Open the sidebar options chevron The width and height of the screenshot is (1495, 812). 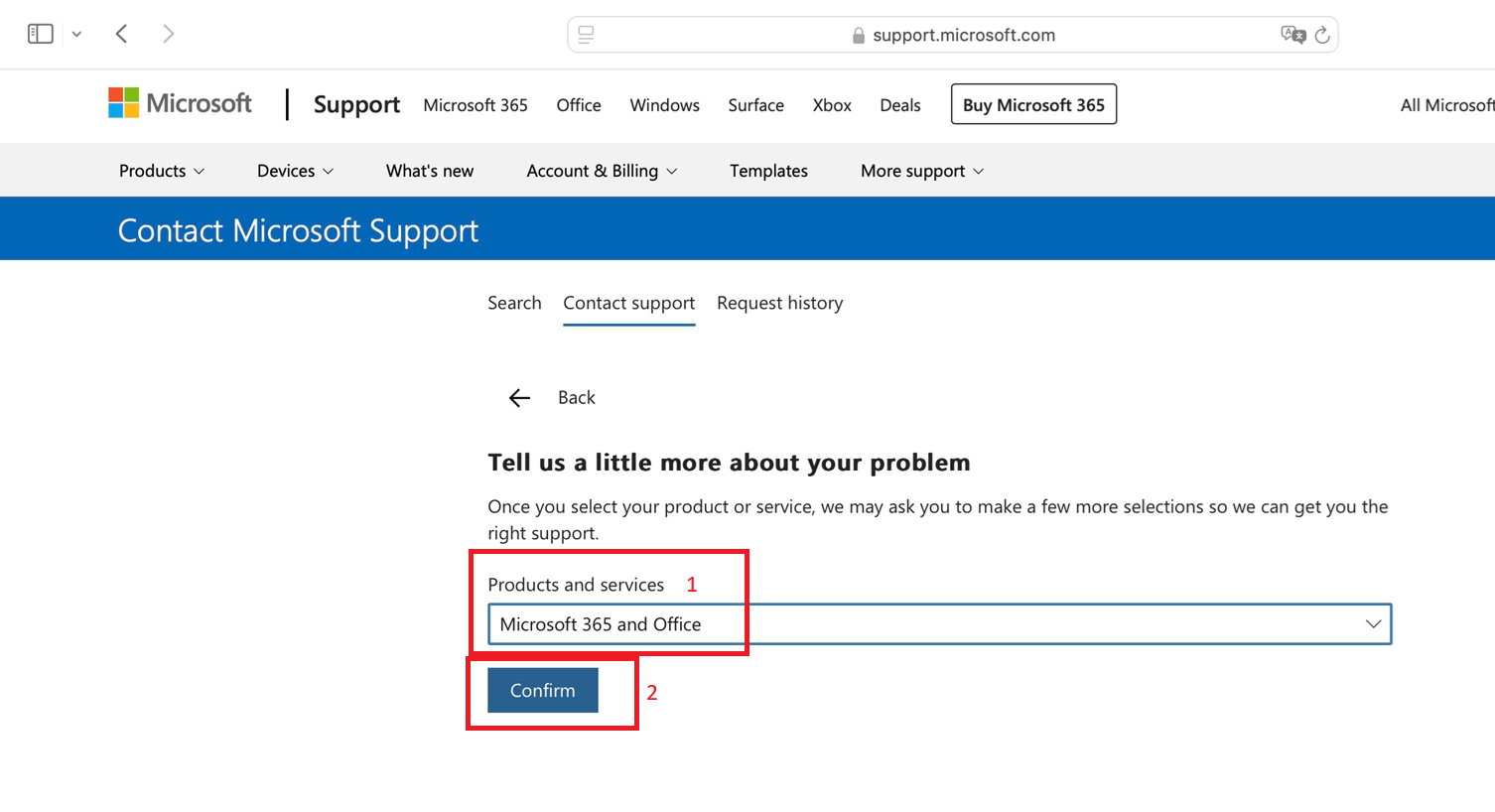tap(76, 35)
